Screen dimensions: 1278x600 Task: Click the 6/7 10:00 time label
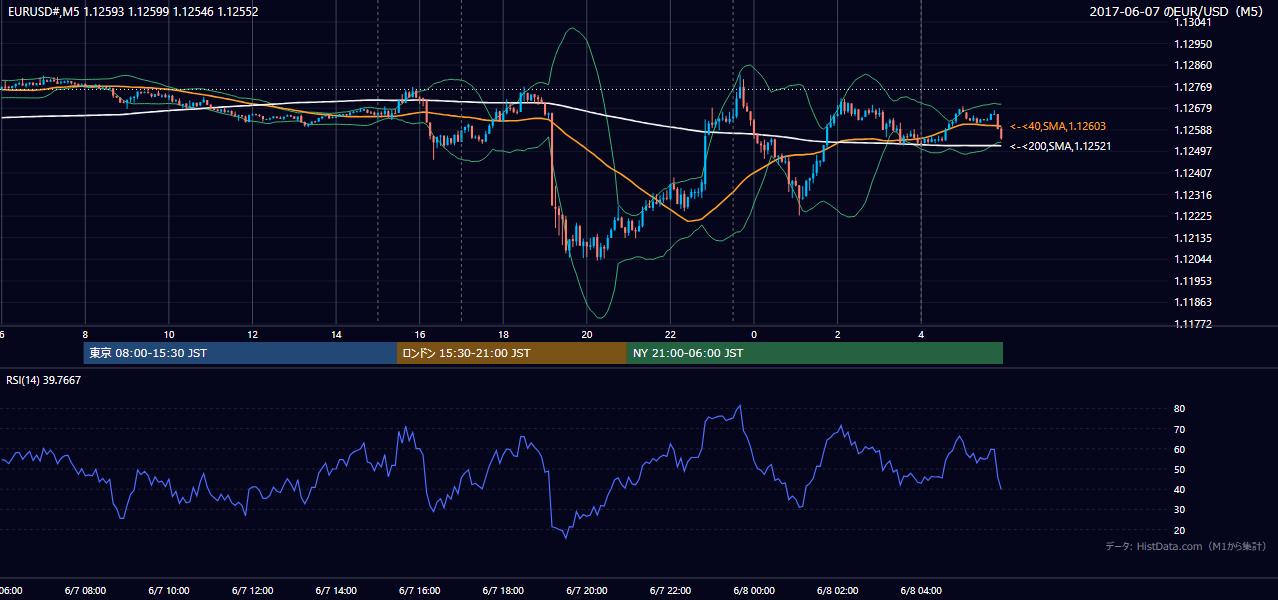point(169,591)
